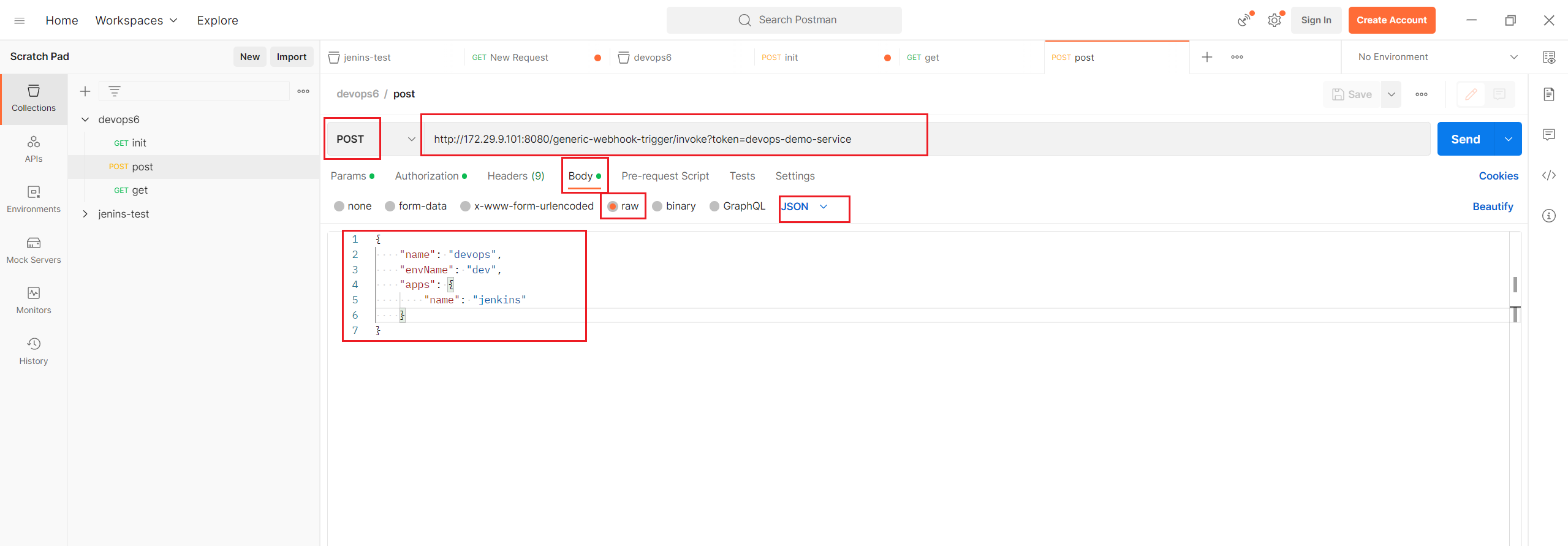Click the Import button
The height and width of the screenshot is (546, 1568).
coord(292,56)
